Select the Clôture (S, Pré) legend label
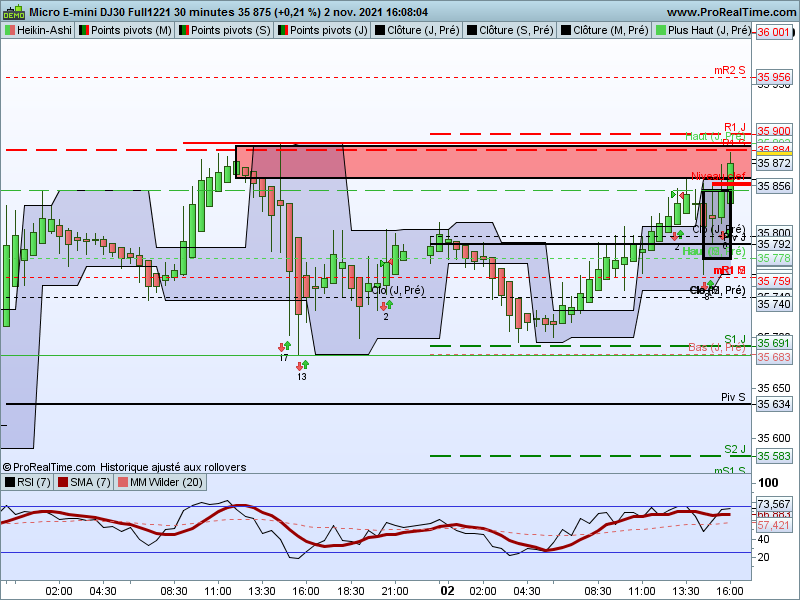 coord(510,30)
